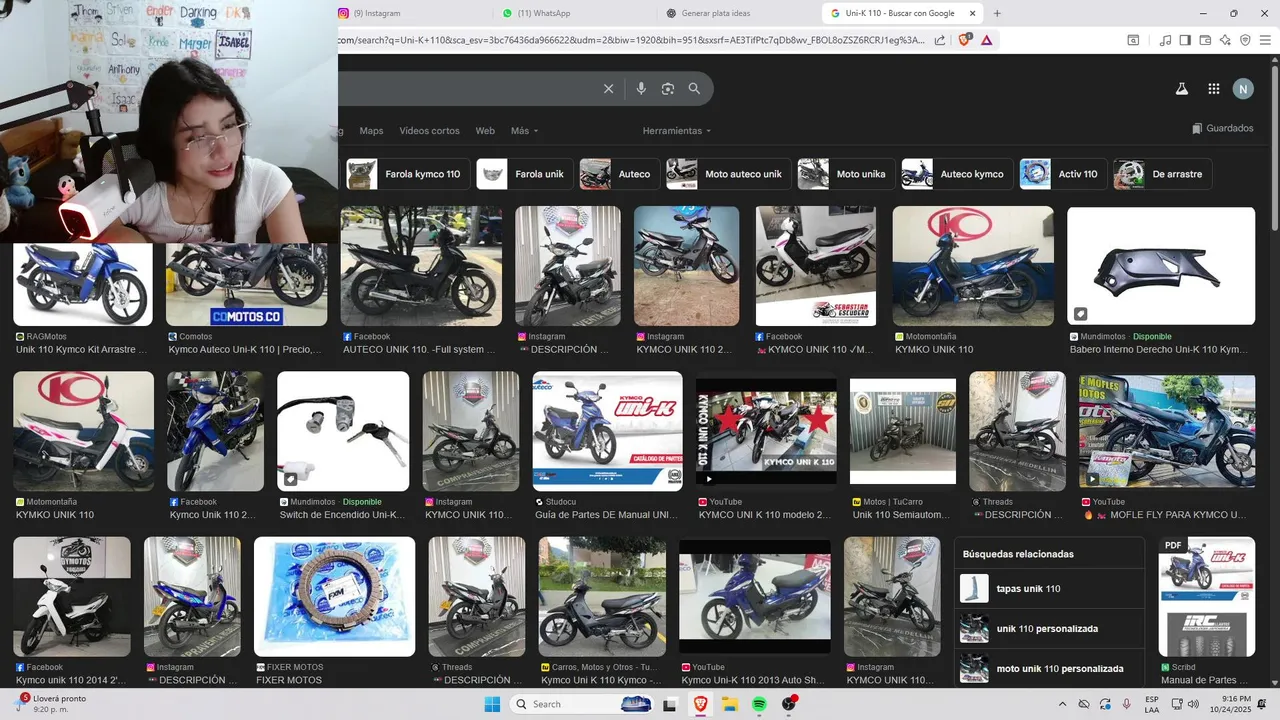Image resolution: width=1280 pixels, height=720 pixels.
Task: Open the Leo AI sparkle icon
Action: (1225, 40)
